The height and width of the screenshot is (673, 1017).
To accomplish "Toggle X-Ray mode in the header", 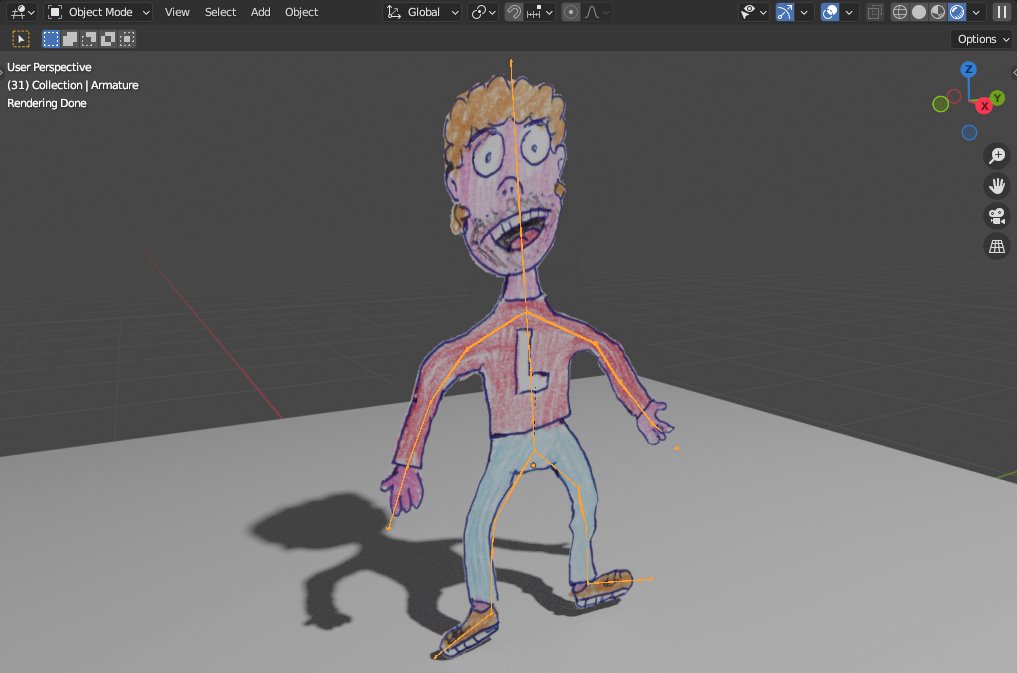I will pos(875,11).
